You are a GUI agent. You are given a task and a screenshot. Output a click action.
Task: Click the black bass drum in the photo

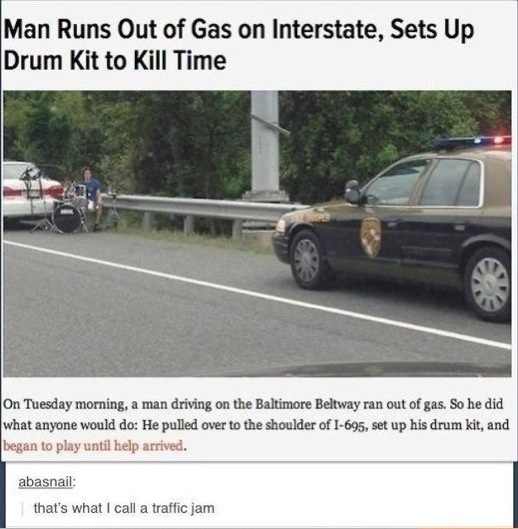[67, 218]
